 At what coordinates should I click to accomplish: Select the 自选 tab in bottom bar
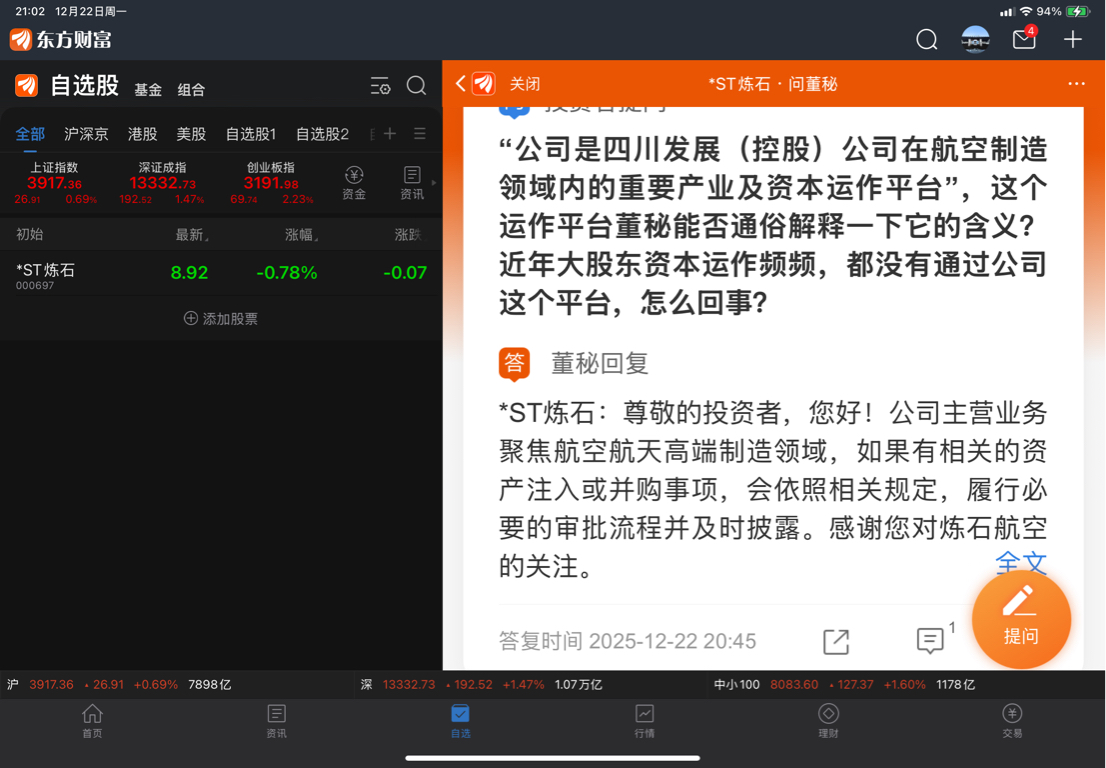tap(461, 721)
